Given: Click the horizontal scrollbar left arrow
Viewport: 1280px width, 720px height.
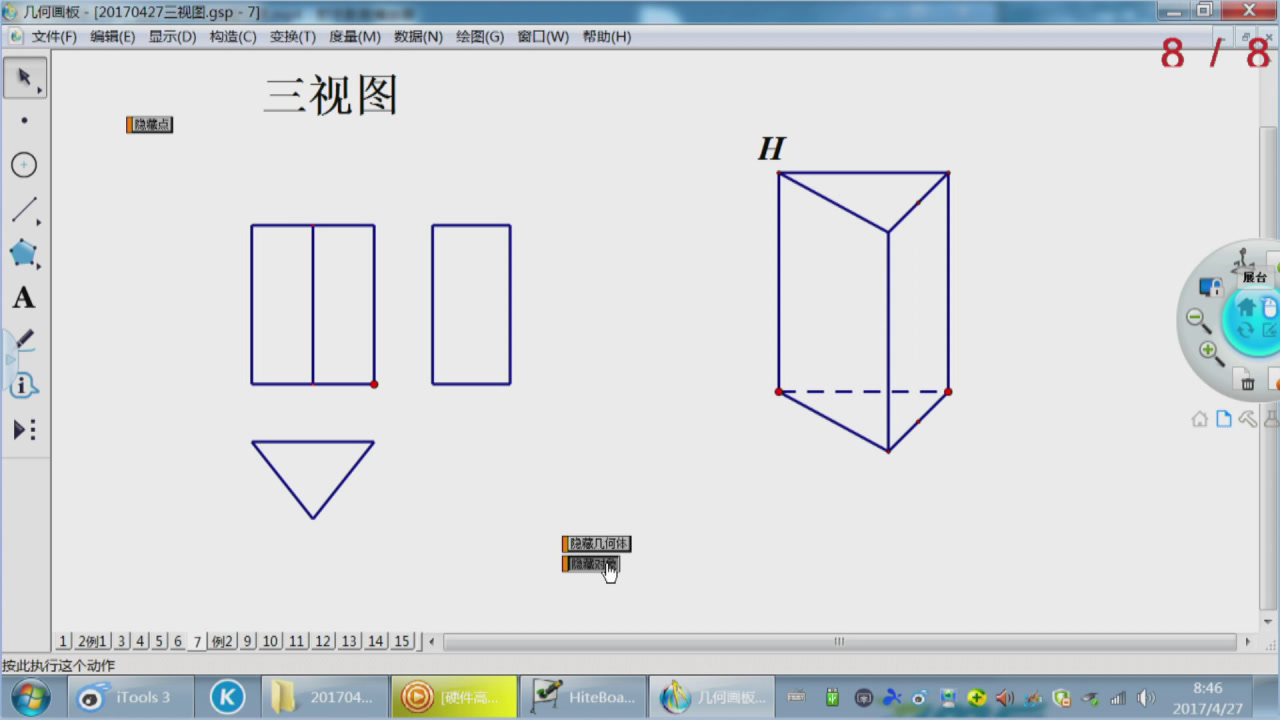Looking at the screenshot, I should (x=432, y=642).
